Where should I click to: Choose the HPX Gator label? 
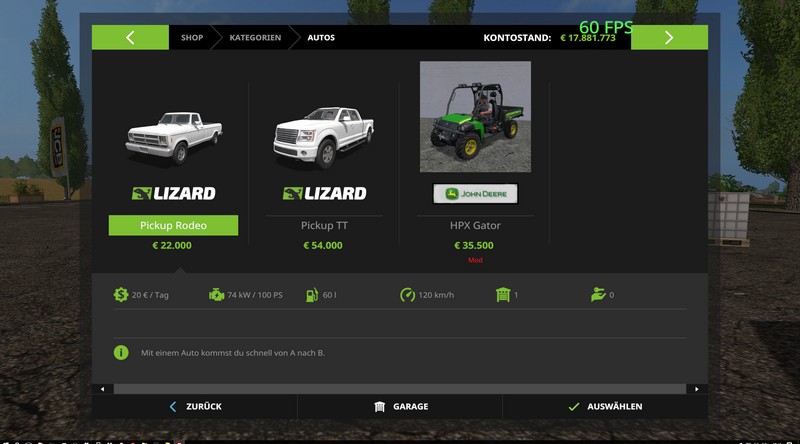[x=475, y=225]
